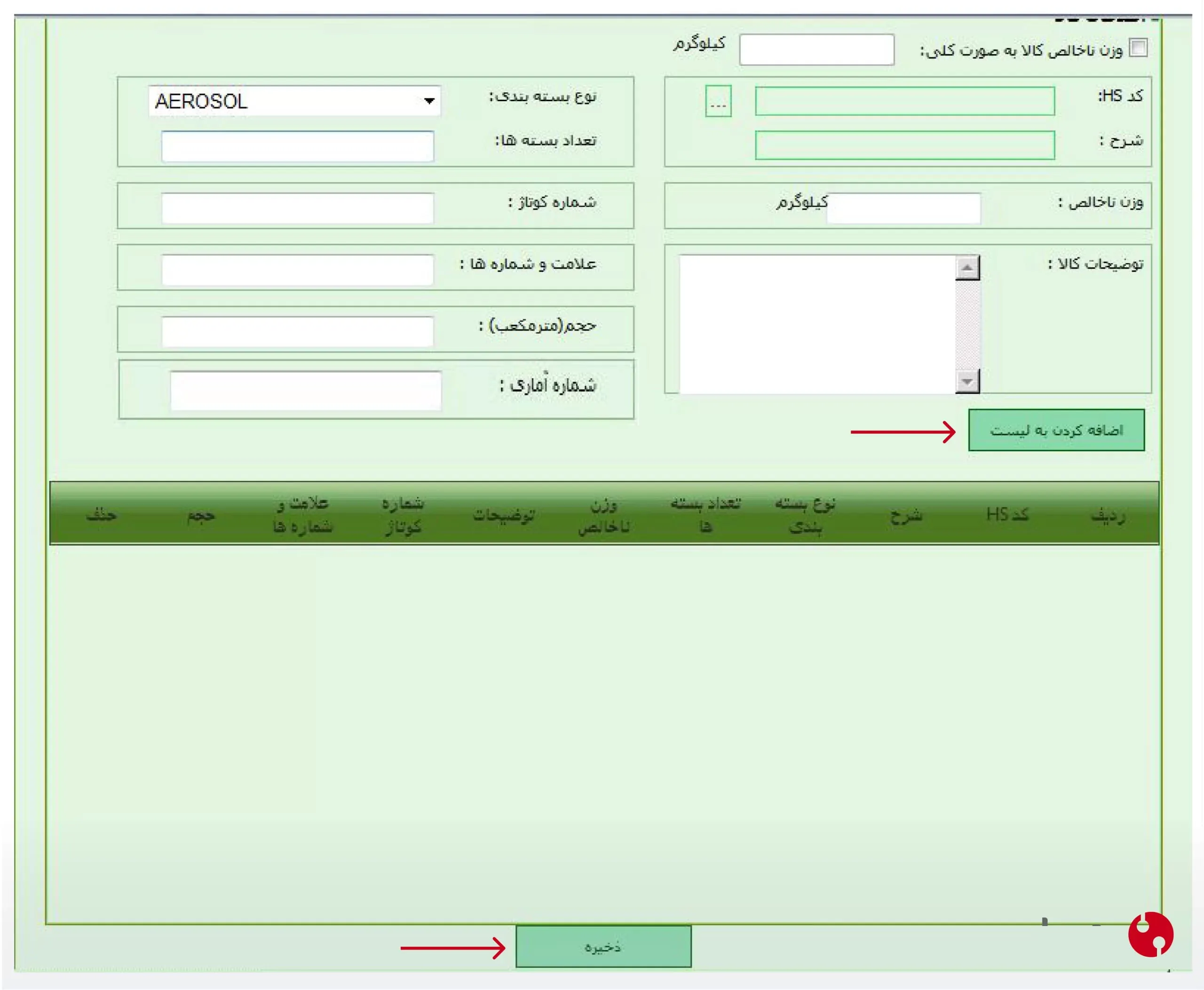This screenshot has width=1204, height=990.
Task: Click the 'حجم' column header
Action: coord(201,516)
